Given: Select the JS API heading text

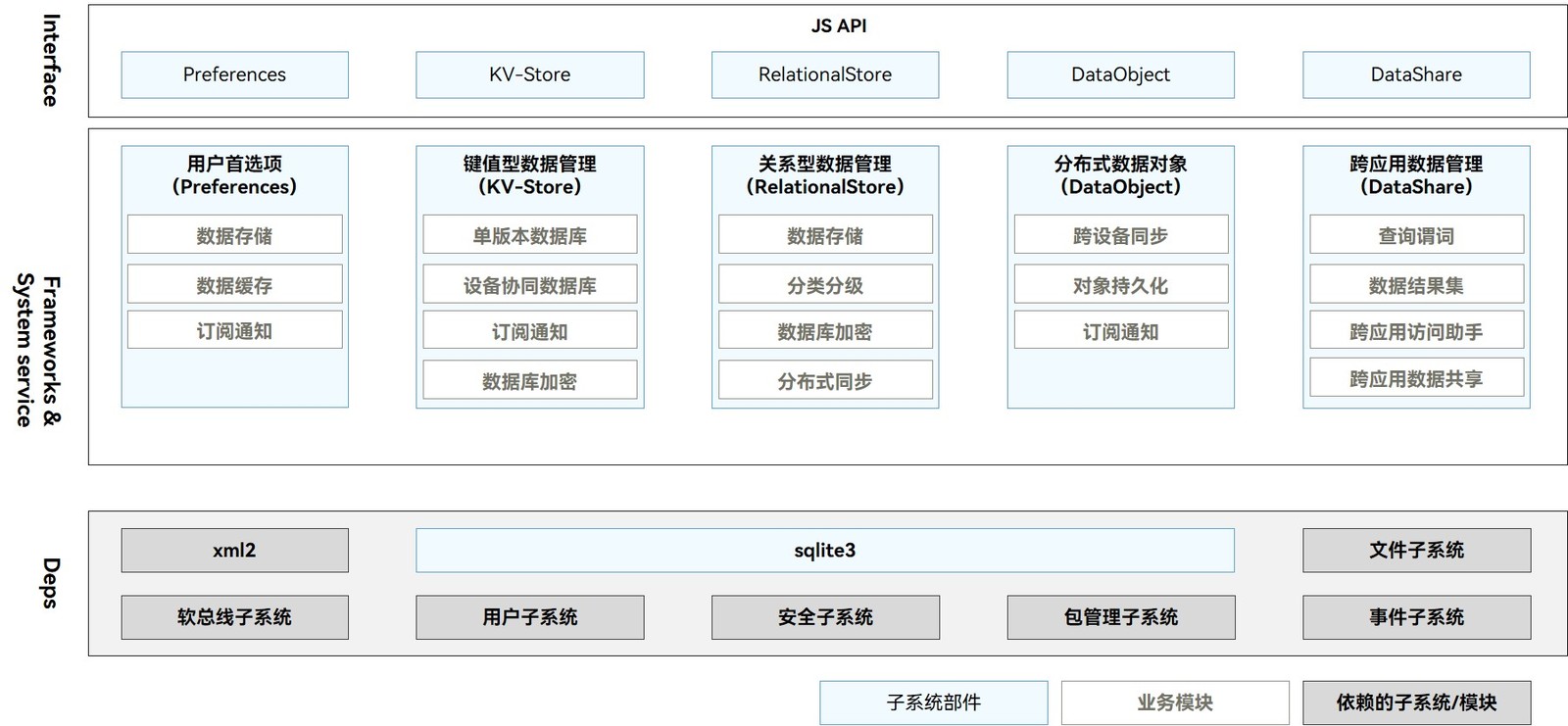Looking at the screenshot, I should (839, 26).
